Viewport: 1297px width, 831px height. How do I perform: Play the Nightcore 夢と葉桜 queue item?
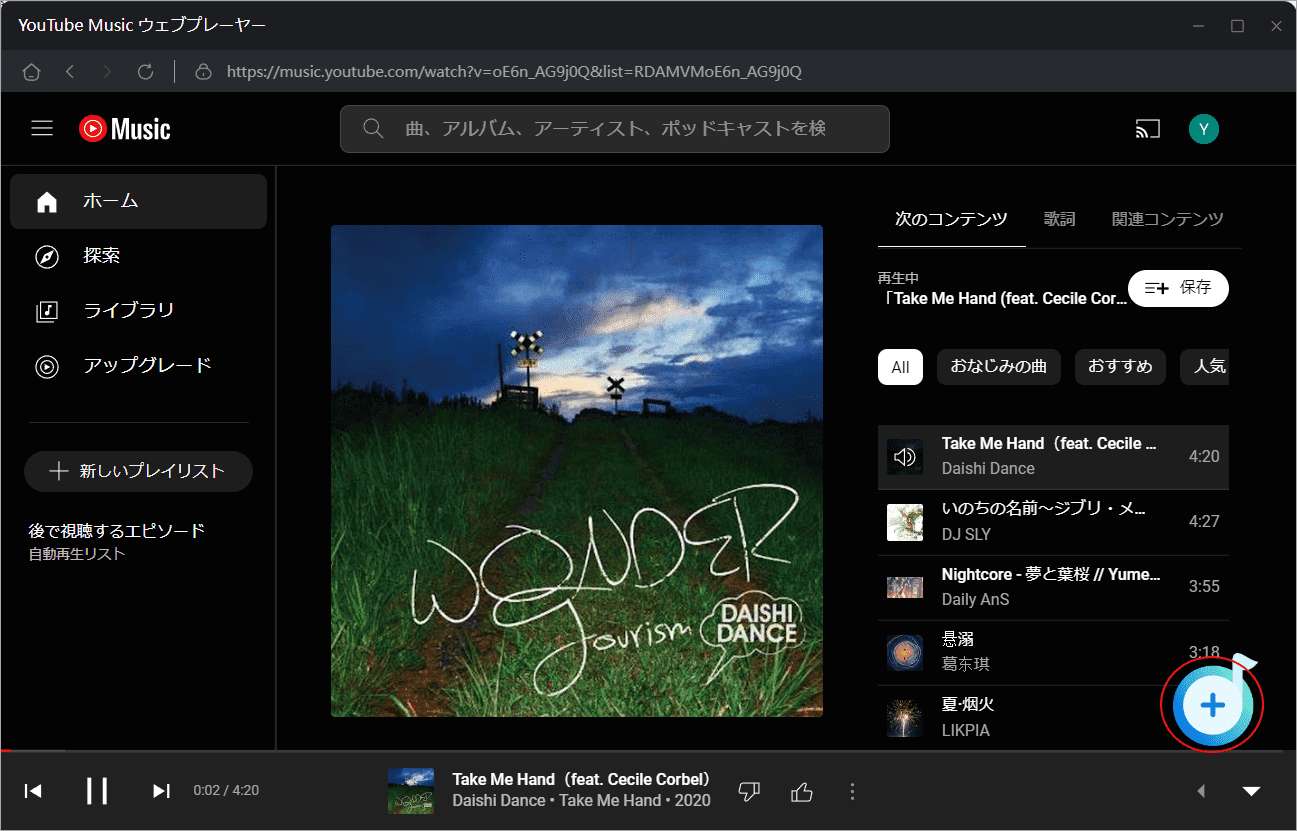[x=1053, y=587]
